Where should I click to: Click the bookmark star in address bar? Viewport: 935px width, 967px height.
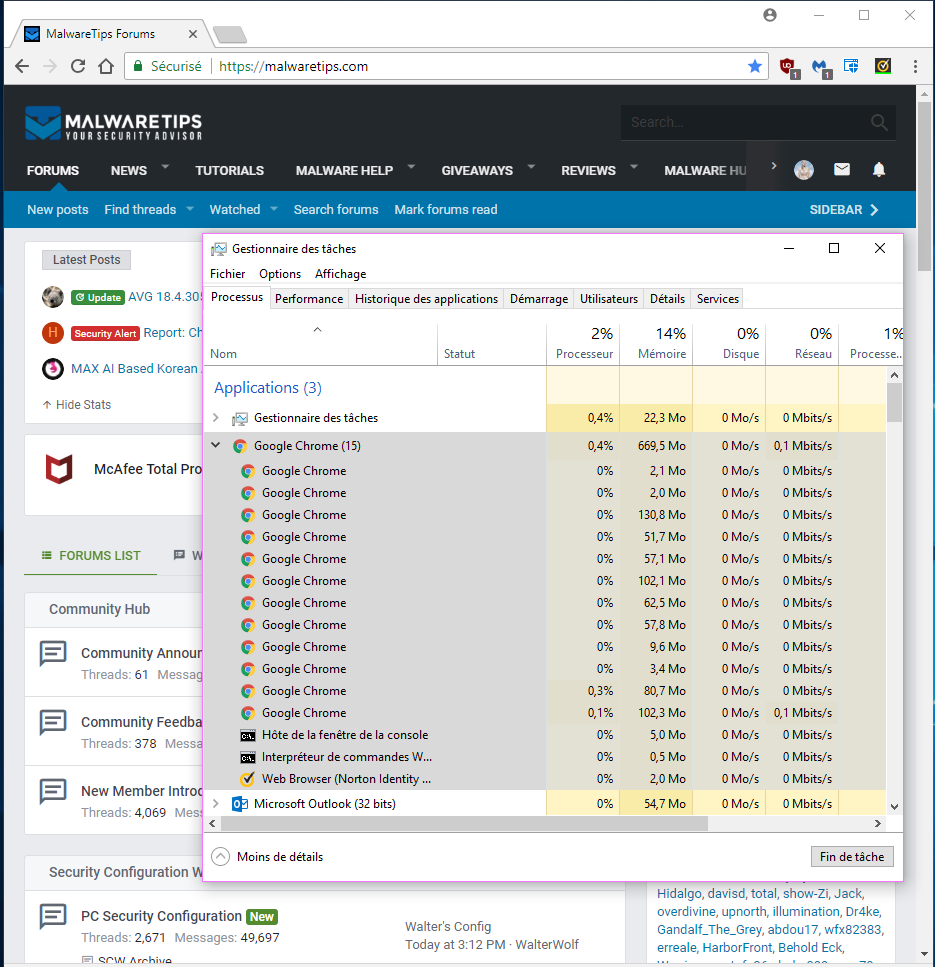(754, 66)
